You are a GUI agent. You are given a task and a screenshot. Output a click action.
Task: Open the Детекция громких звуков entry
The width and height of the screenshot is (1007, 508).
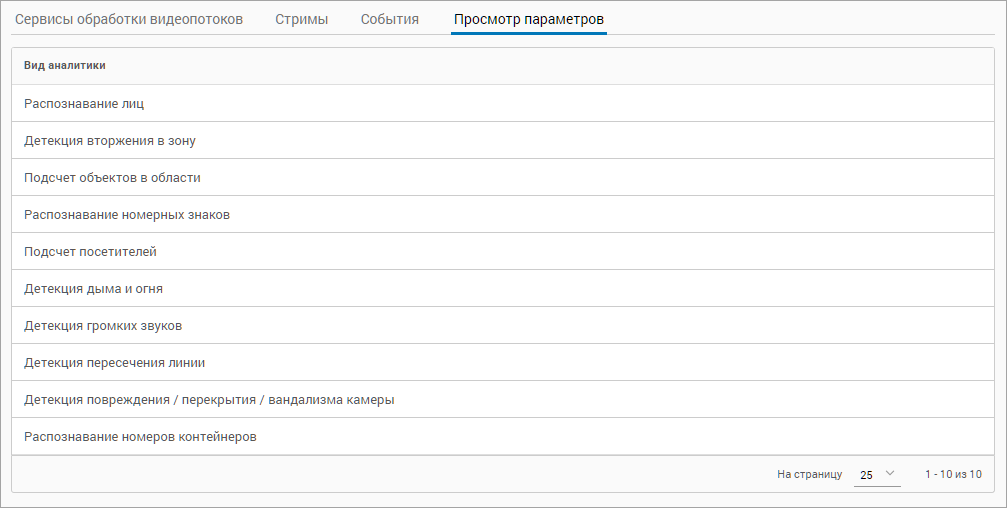point(103,326)
